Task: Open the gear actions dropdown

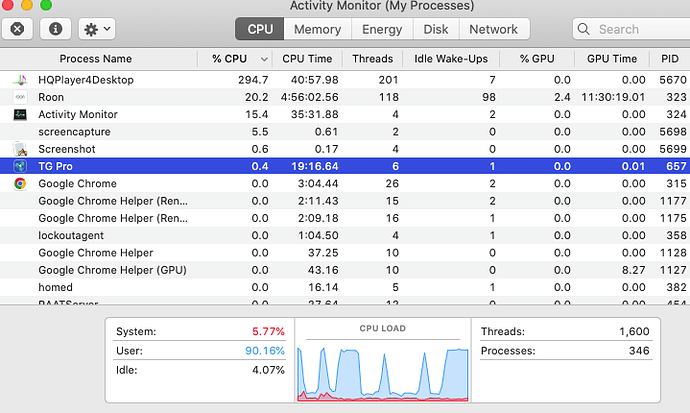Action: [97, 29]
